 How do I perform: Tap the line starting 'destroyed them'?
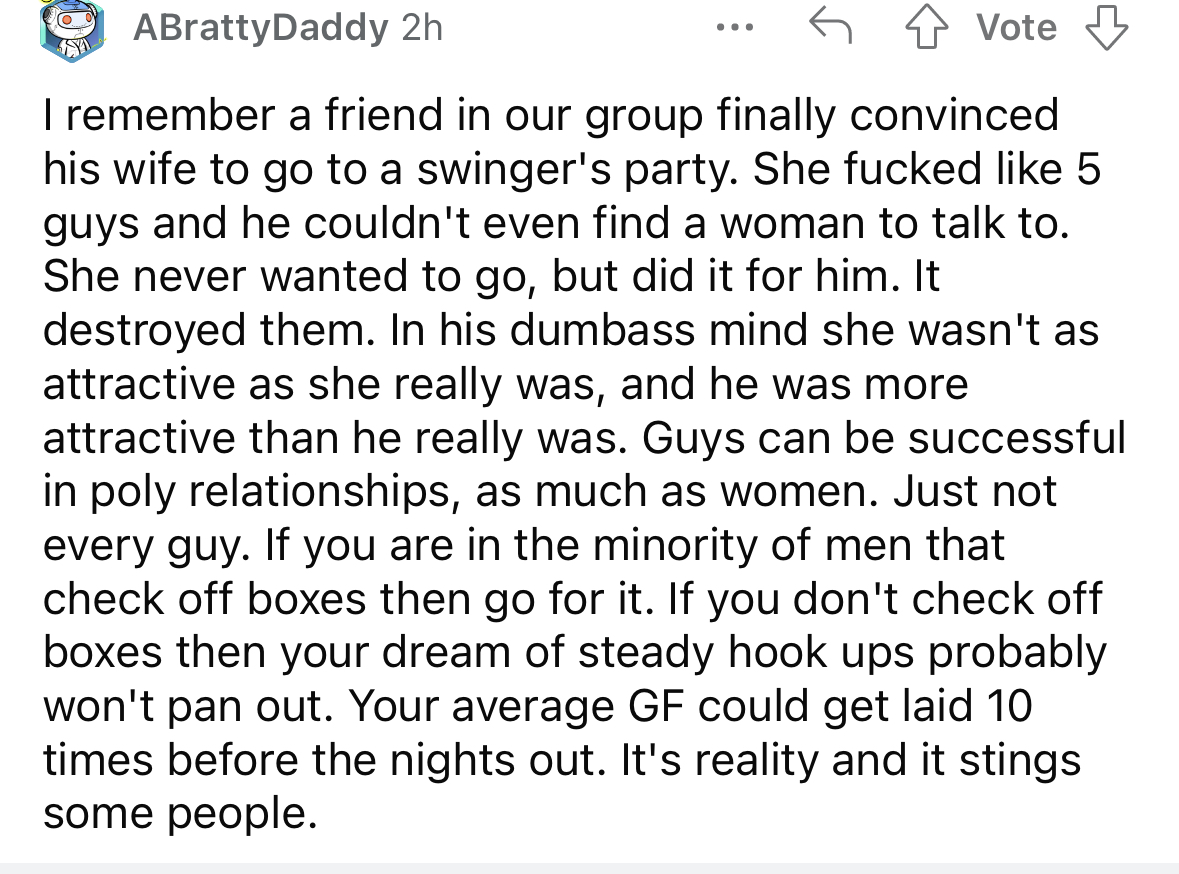tap(571, 330)
